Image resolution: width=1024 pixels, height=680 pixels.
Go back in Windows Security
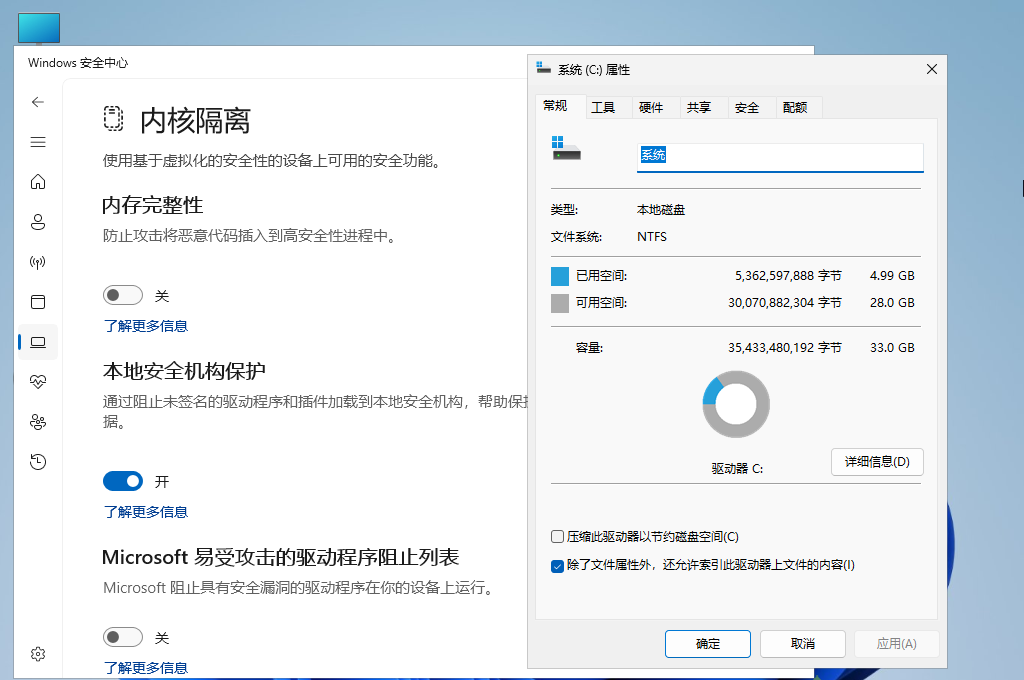(38, 102)
